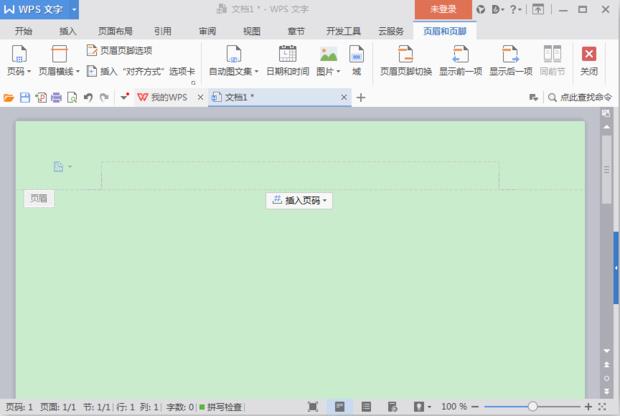Screen dimensions: 620x416
Task: Click the 域 (field) icon
Action: click(356, 60)
